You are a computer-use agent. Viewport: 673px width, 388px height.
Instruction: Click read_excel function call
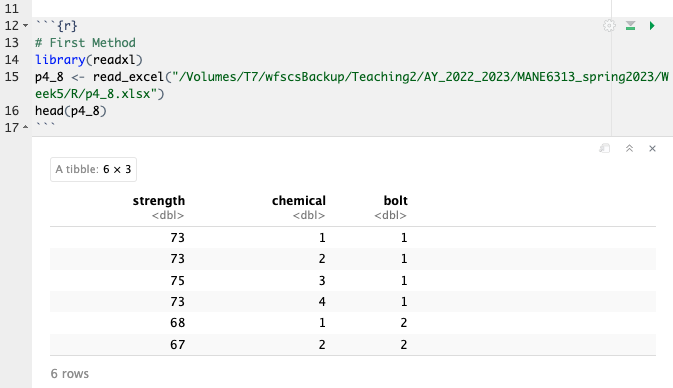128,77
